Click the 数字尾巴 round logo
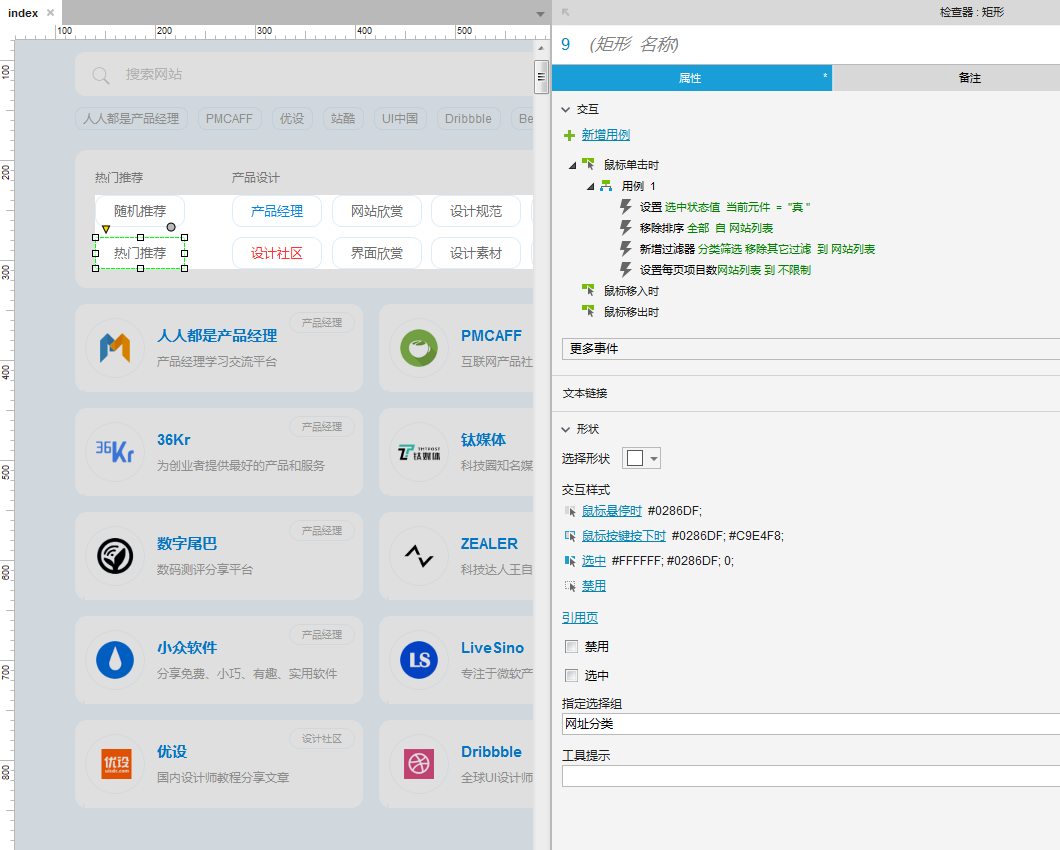This screenshot has height=850, width=1060. point(115,556)
